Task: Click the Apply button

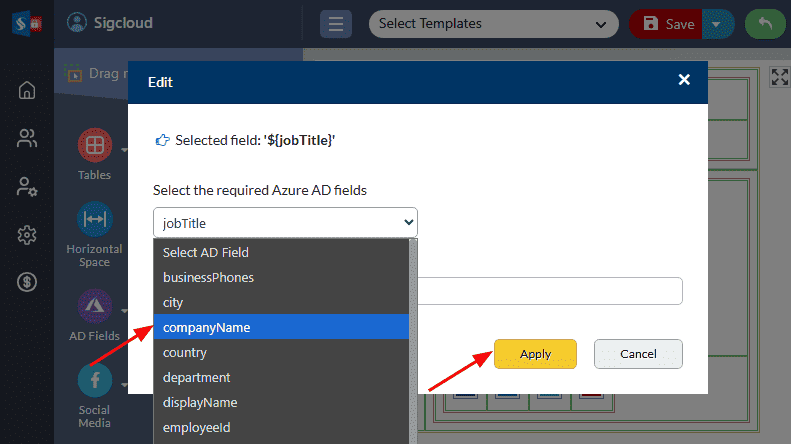Action: (535, 354)
